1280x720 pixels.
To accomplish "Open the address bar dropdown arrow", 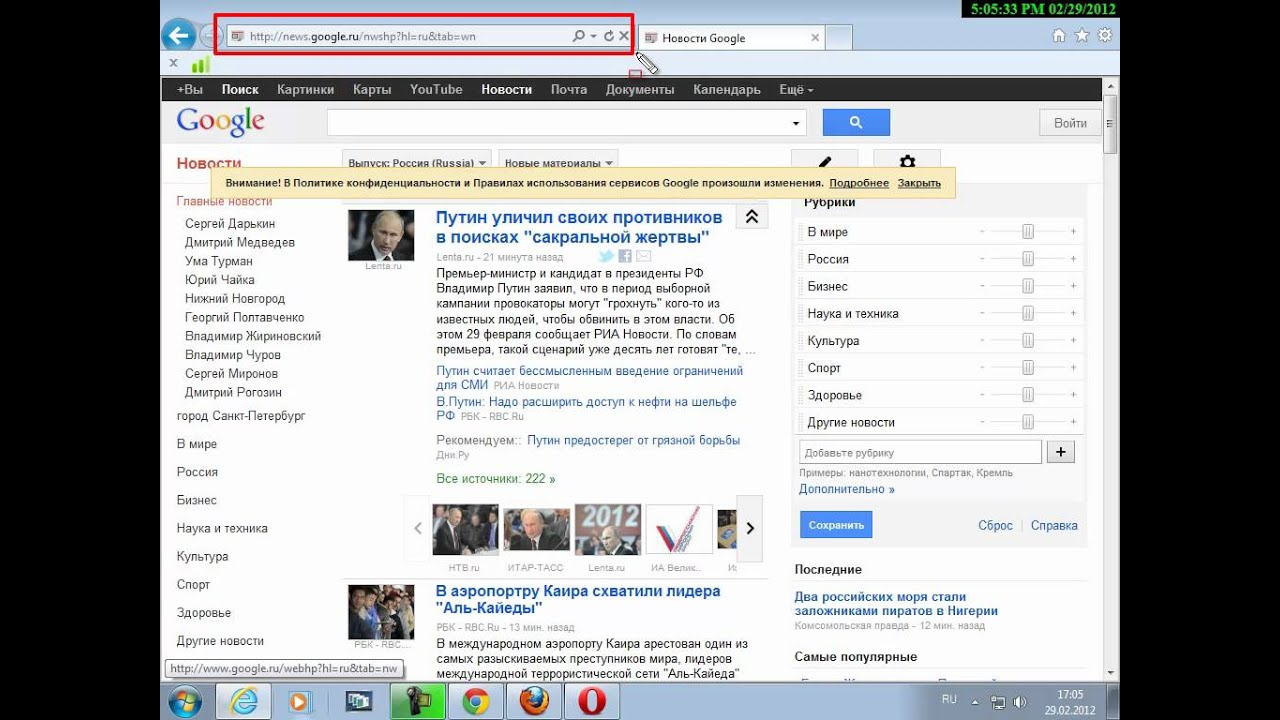I will (593, 36).
